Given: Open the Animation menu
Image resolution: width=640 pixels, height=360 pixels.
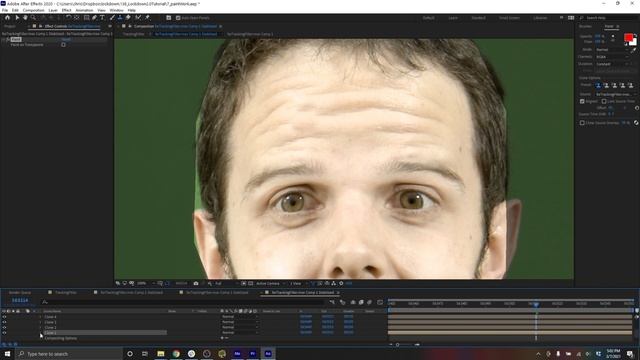Looking at the screenshot, I should tap(84, 10).
